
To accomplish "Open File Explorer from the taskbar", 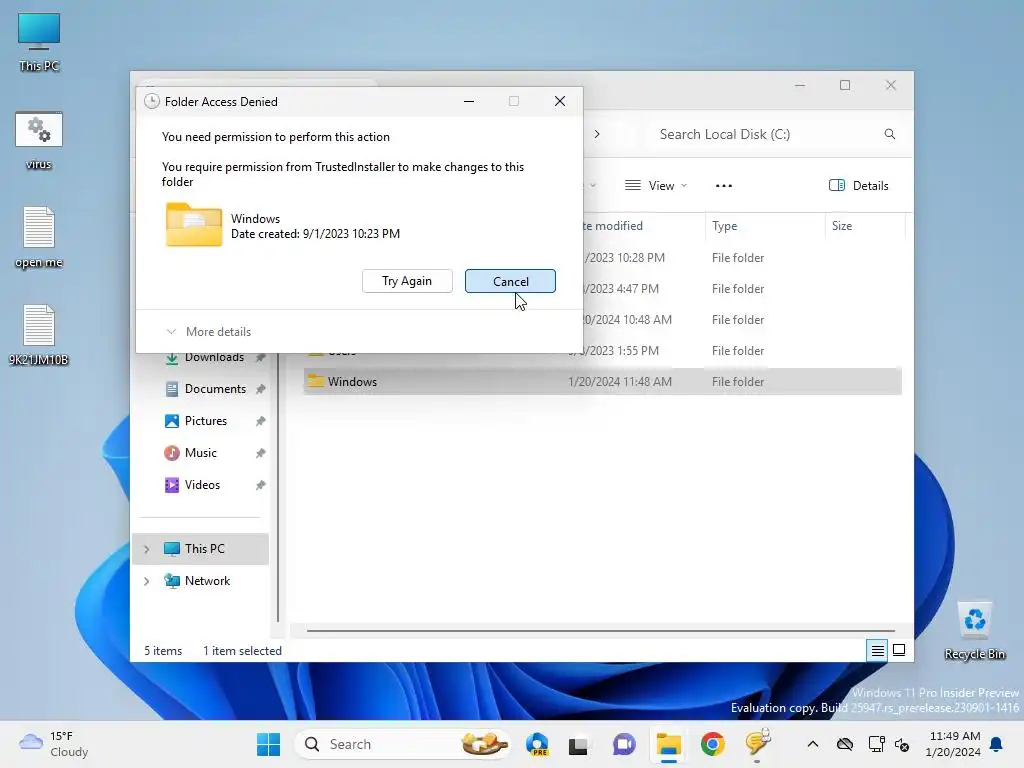I will (668, 744).
